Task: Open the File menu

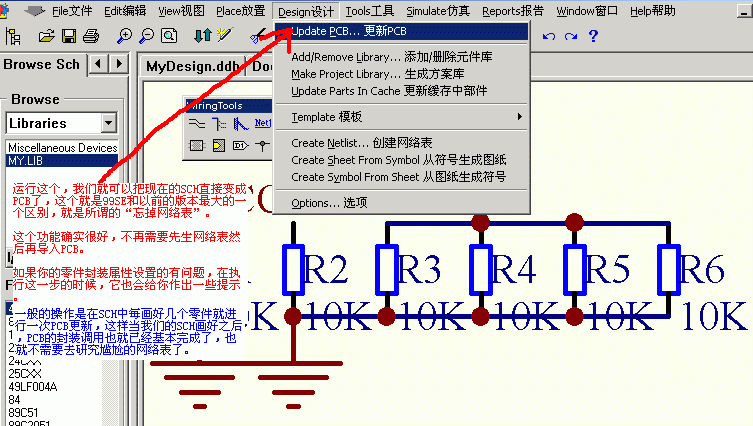Action: tap(72, 11)
